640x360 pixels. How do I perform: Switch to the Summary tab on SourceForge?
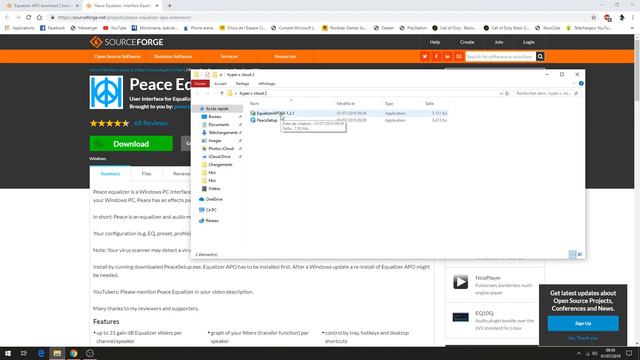[x=110, y=173]
